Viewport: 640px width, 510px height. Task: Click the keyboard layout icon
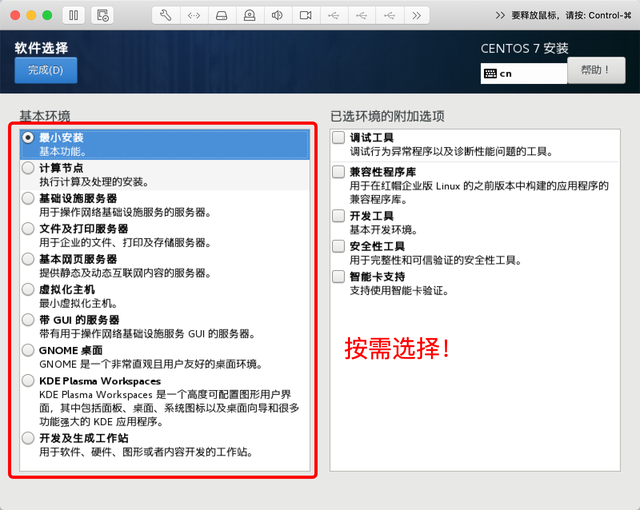tap(490, 73)
